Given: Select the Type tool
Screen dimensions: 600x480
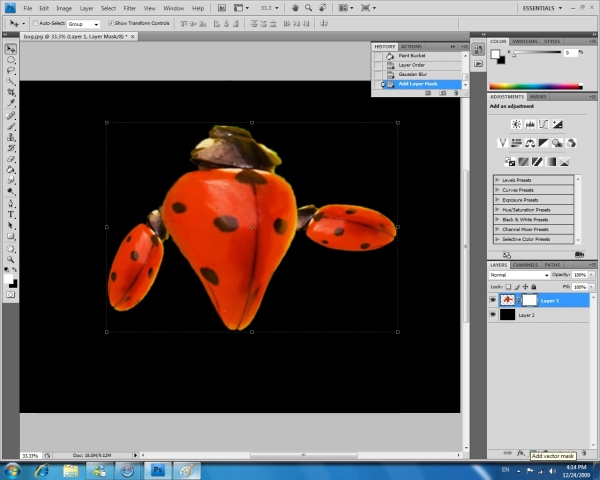Looking at the screenshot, I should [x=11, y=214].
